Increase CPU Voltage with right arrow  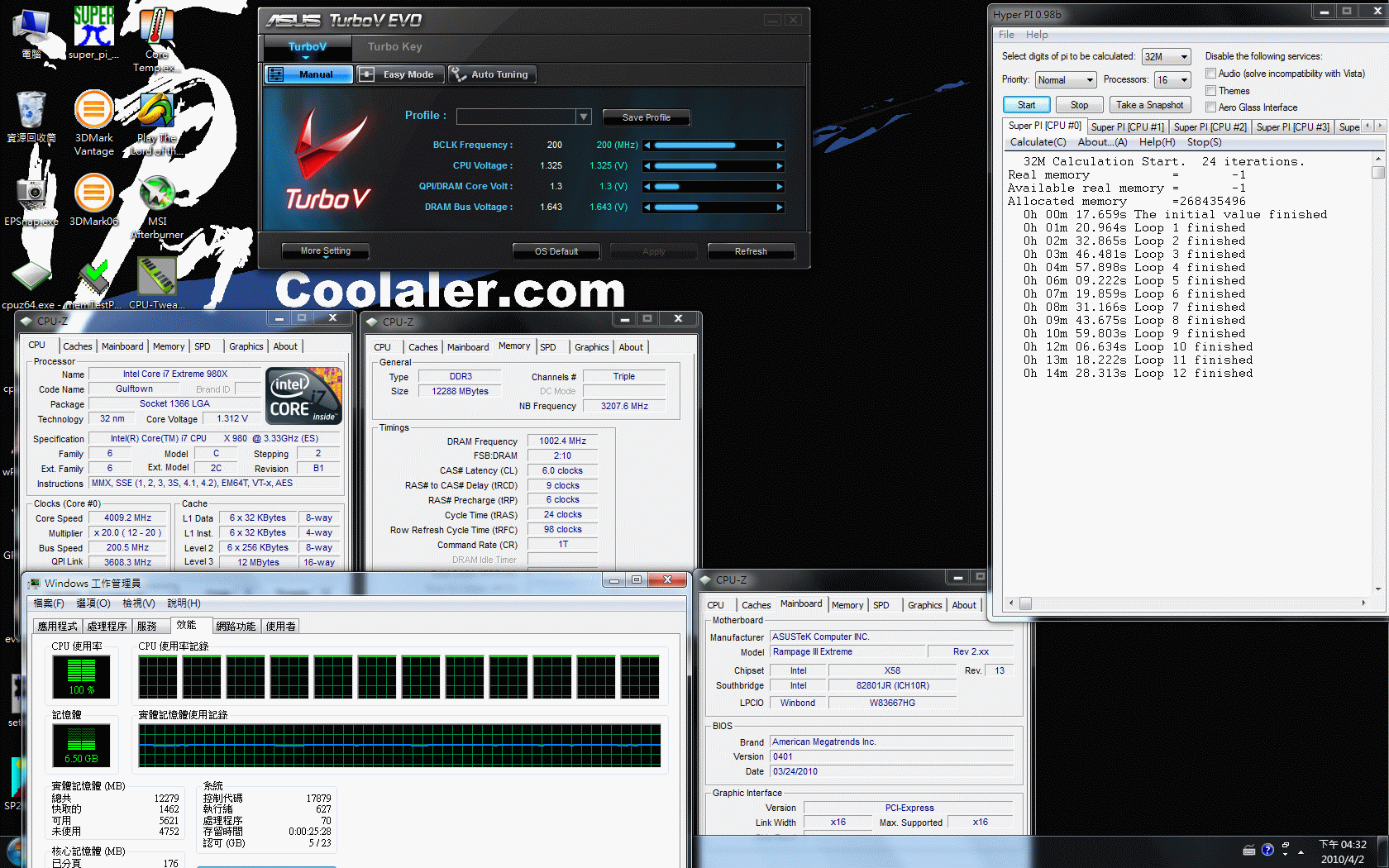point(779,166)
